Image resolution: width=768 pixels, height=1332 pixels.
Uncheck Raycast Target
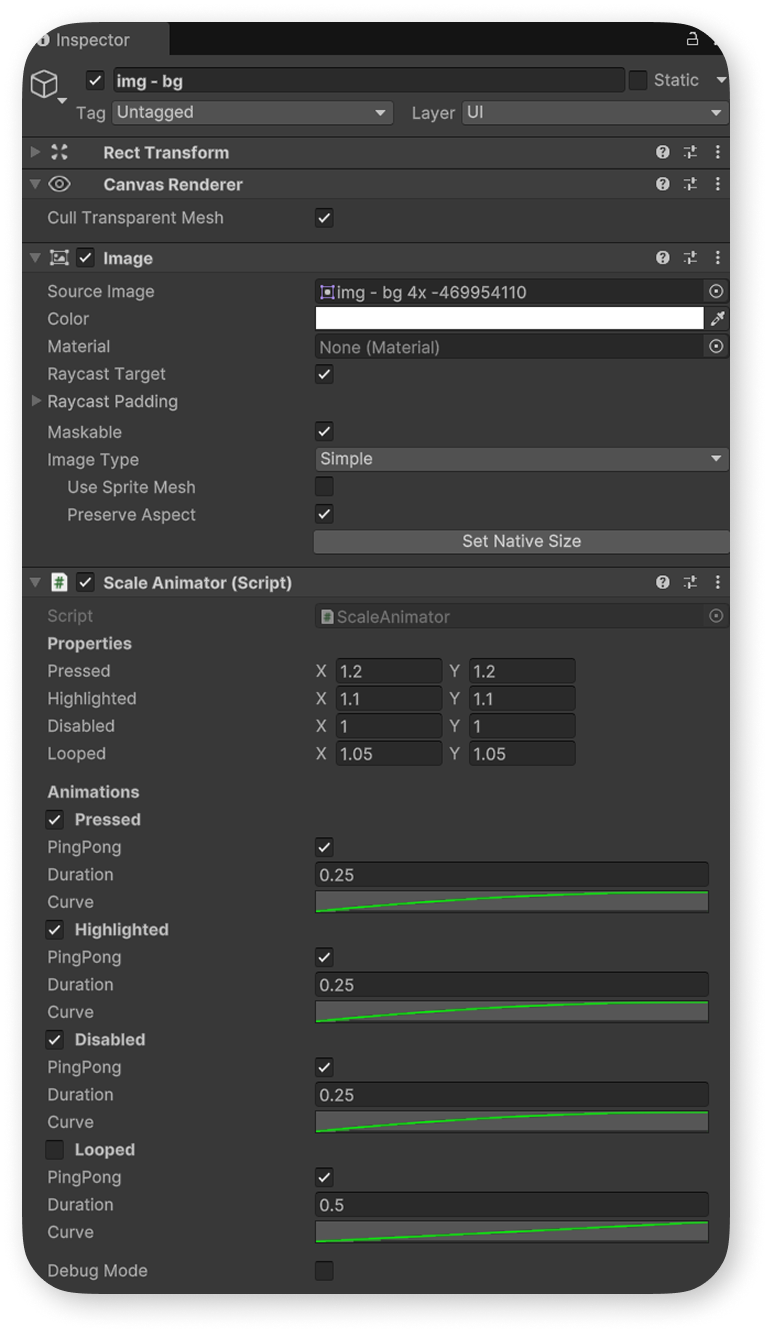pyautogui.click(x=324, y=374)
